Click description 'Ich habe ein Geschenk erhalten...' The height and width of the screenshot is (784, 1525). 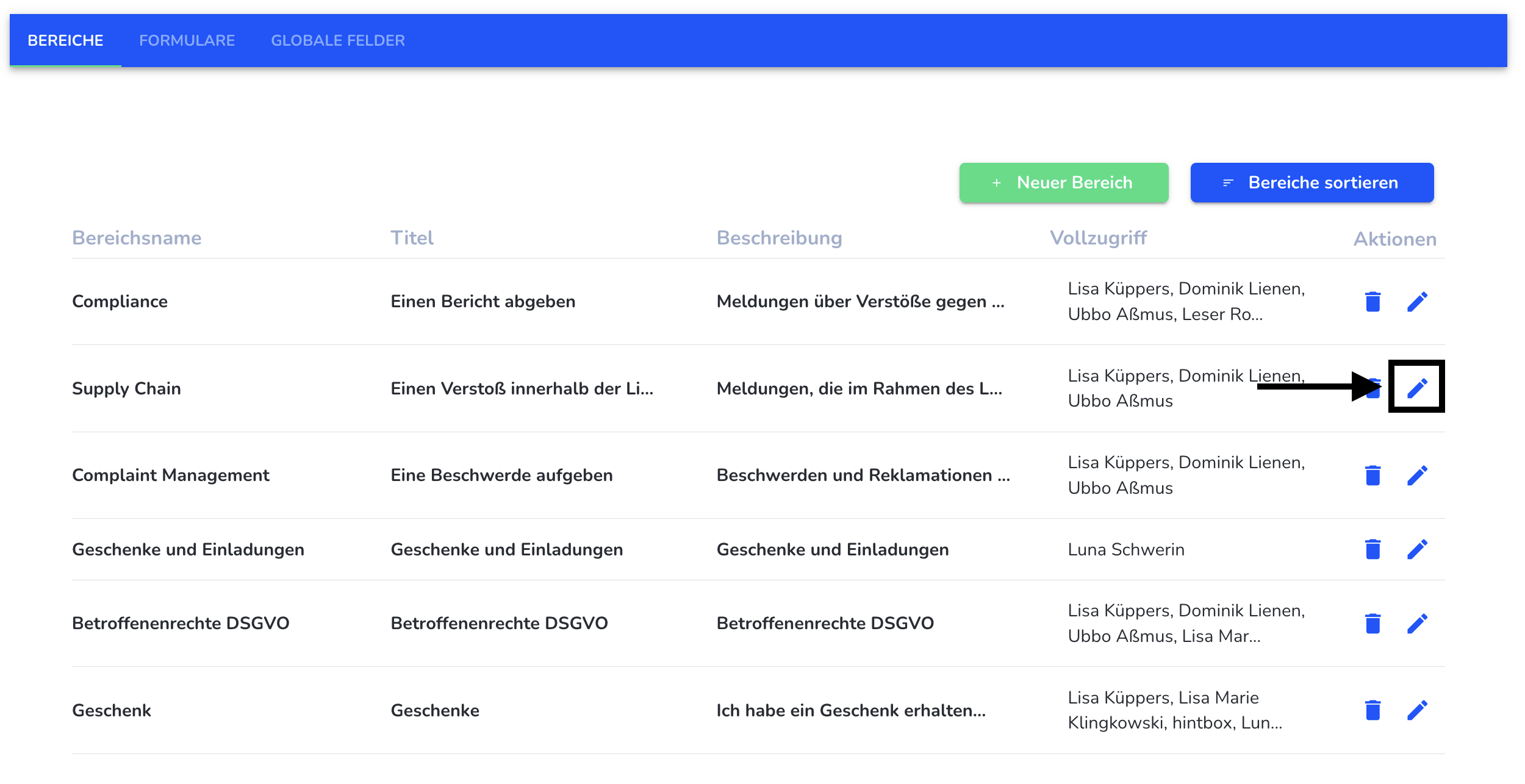(x=851, y=710)
